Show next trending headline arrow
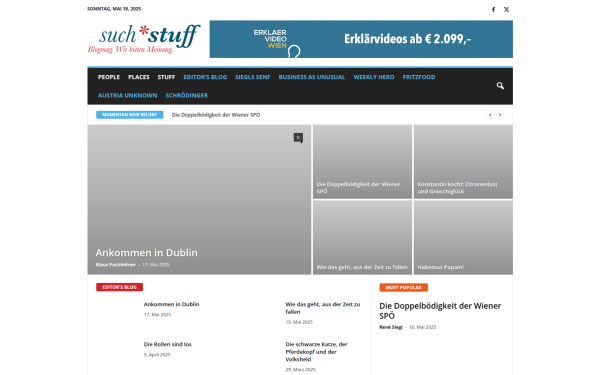Viewport: 600px width, 375px height. coord(500,115)
